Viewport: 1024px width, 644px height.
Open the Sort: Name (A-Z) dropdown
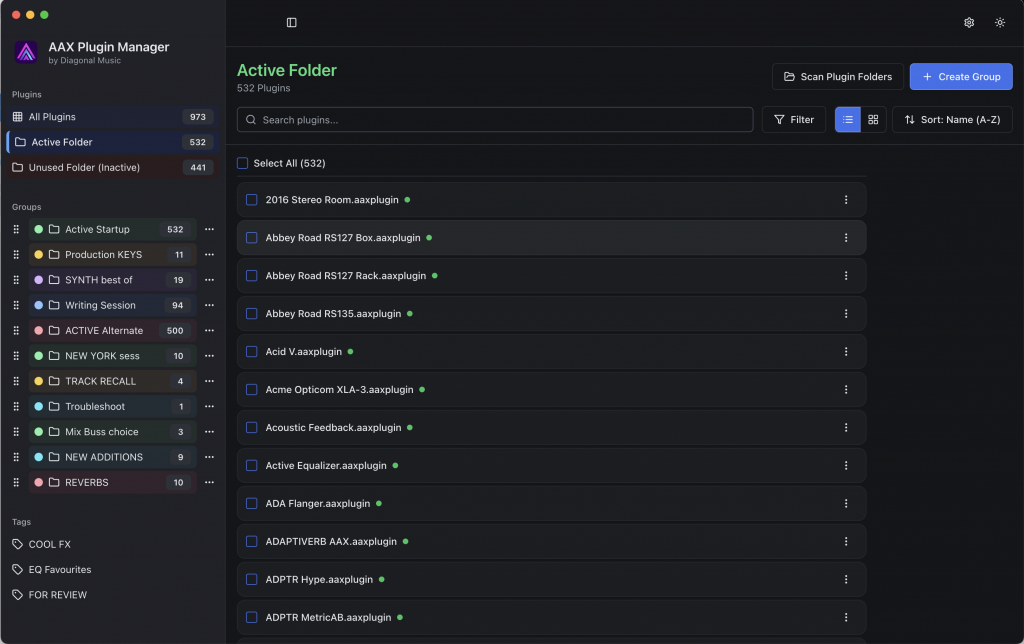click(x=952, y=120)
